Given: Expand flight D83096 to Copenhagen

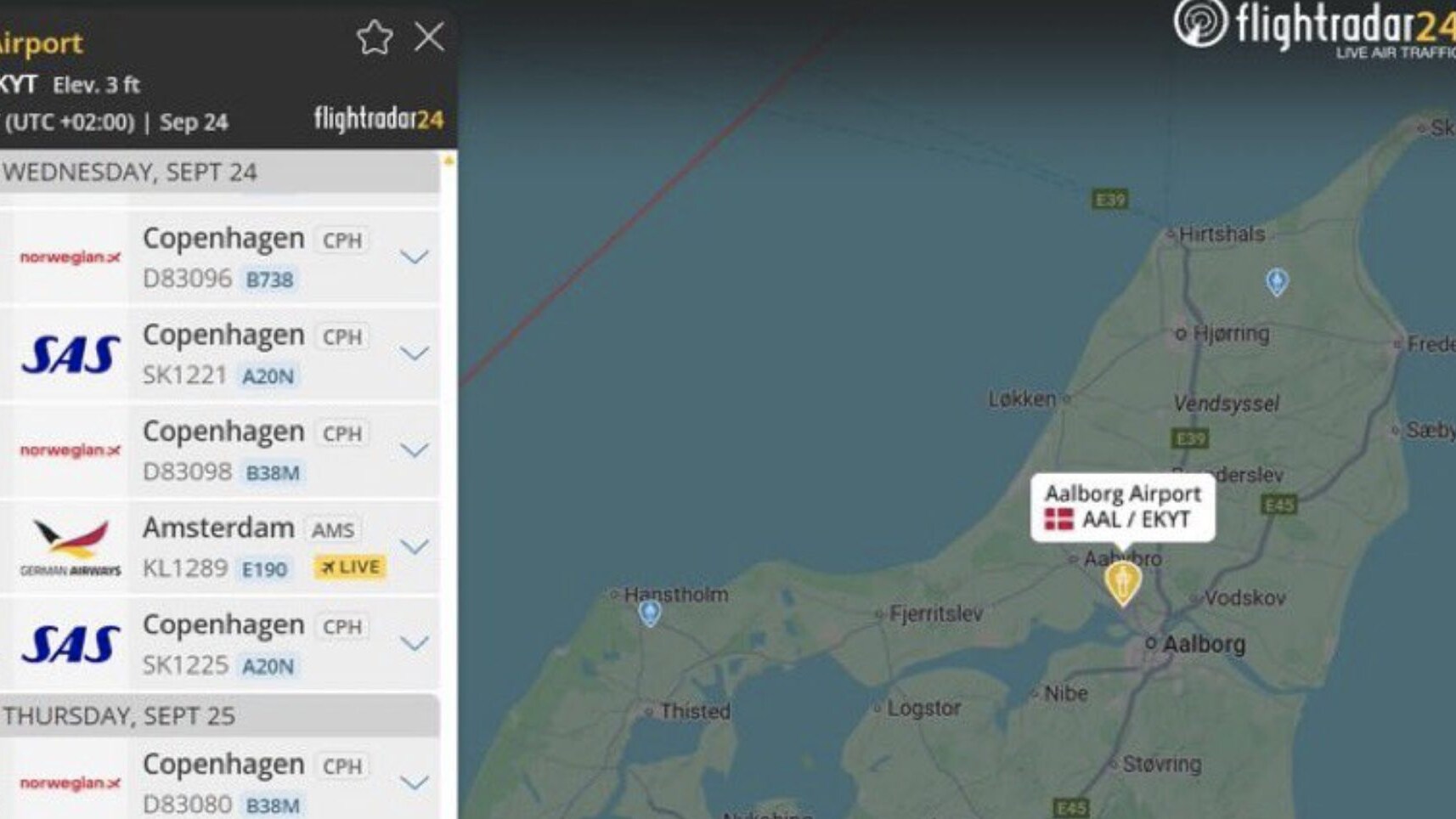Looking at the screenshot, I should (414, 257).
